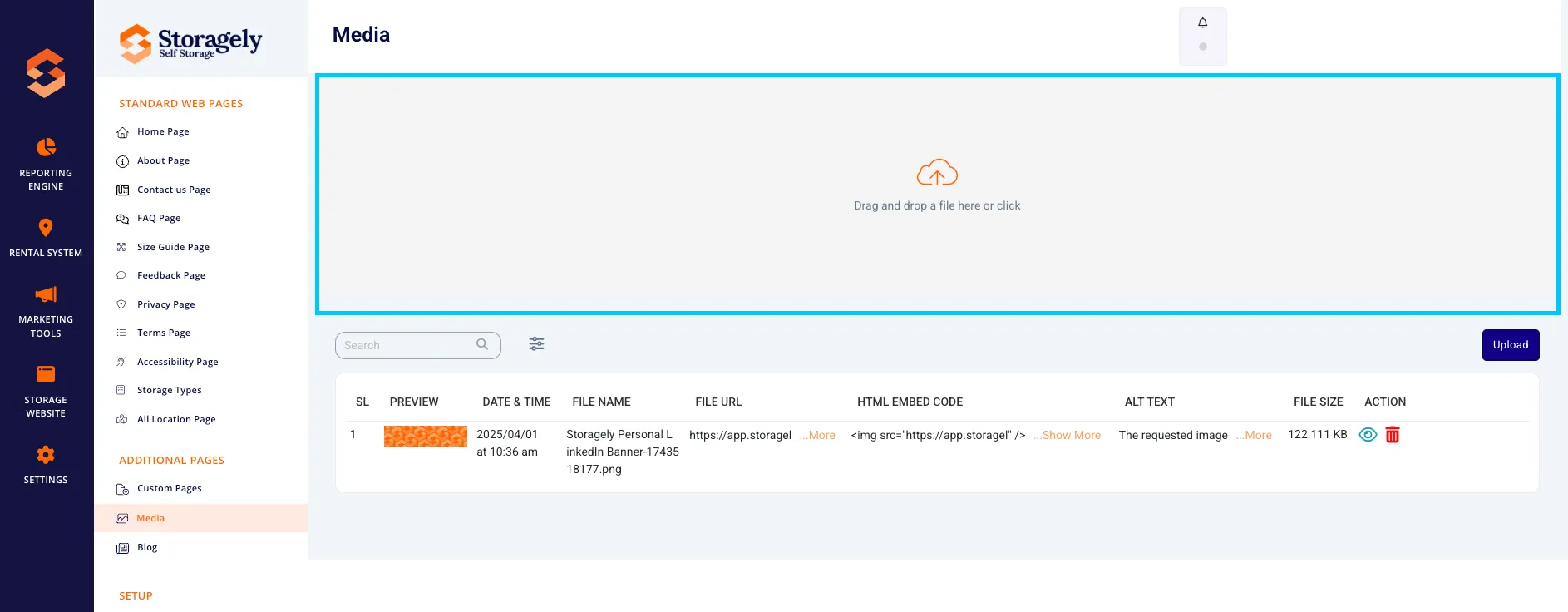Click the cloud upload icon

[x=937, y=173]
